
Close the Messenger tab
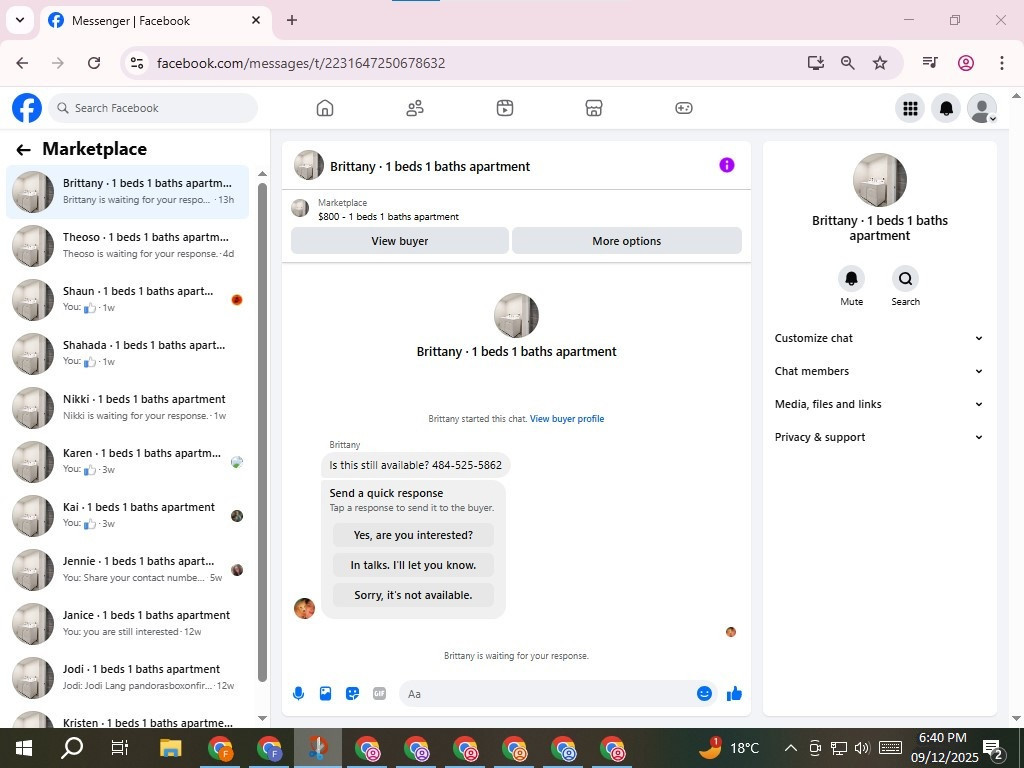pos(256,20)
